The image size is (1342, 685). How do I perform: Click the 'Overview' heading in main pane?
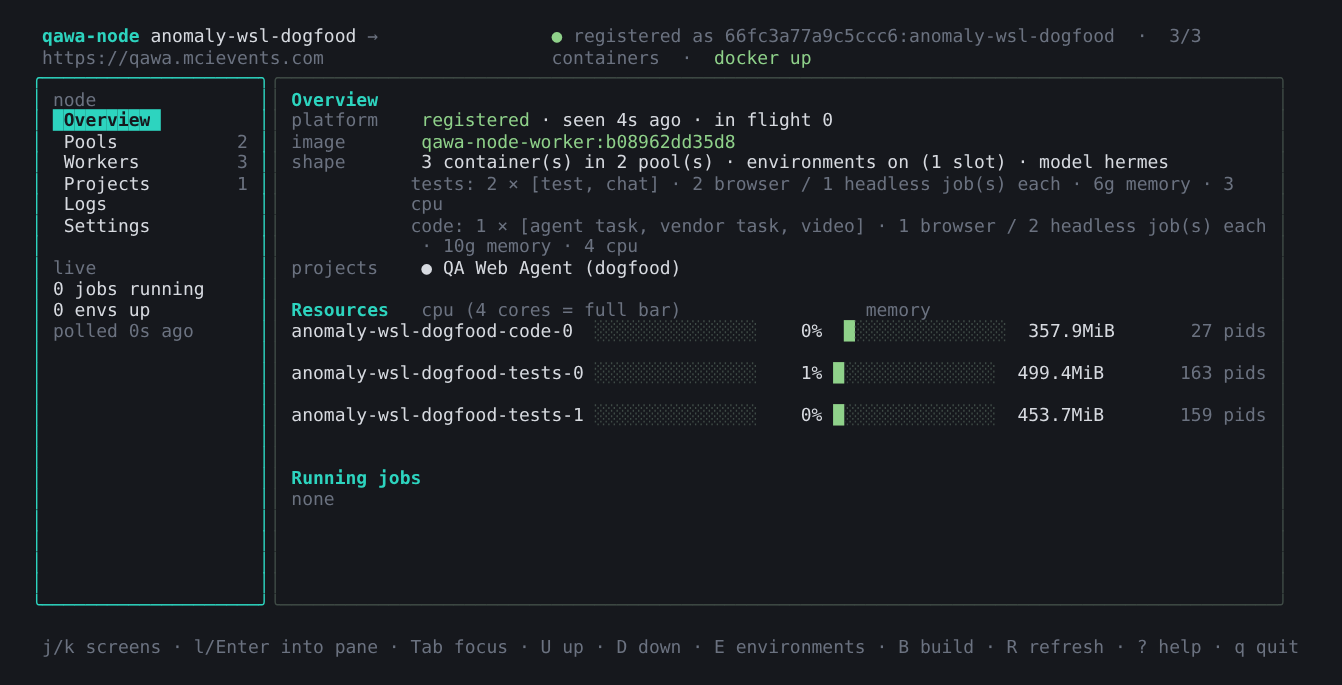point(334,100)
